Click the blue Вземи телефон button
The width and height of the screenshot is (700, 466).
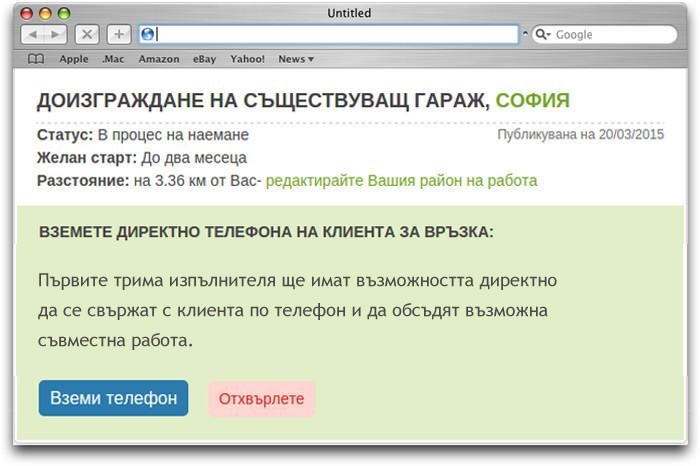(113, 398)
